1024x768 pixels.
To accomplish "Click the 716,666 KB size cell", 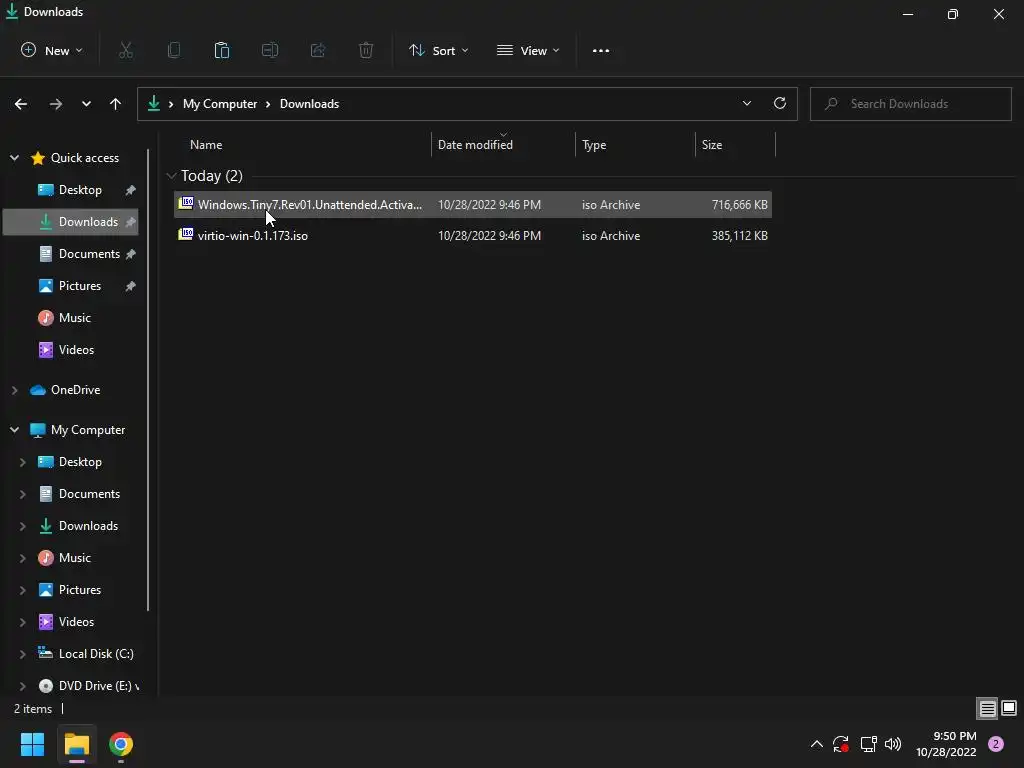I will pyautogui.click(x=740, y=204).
